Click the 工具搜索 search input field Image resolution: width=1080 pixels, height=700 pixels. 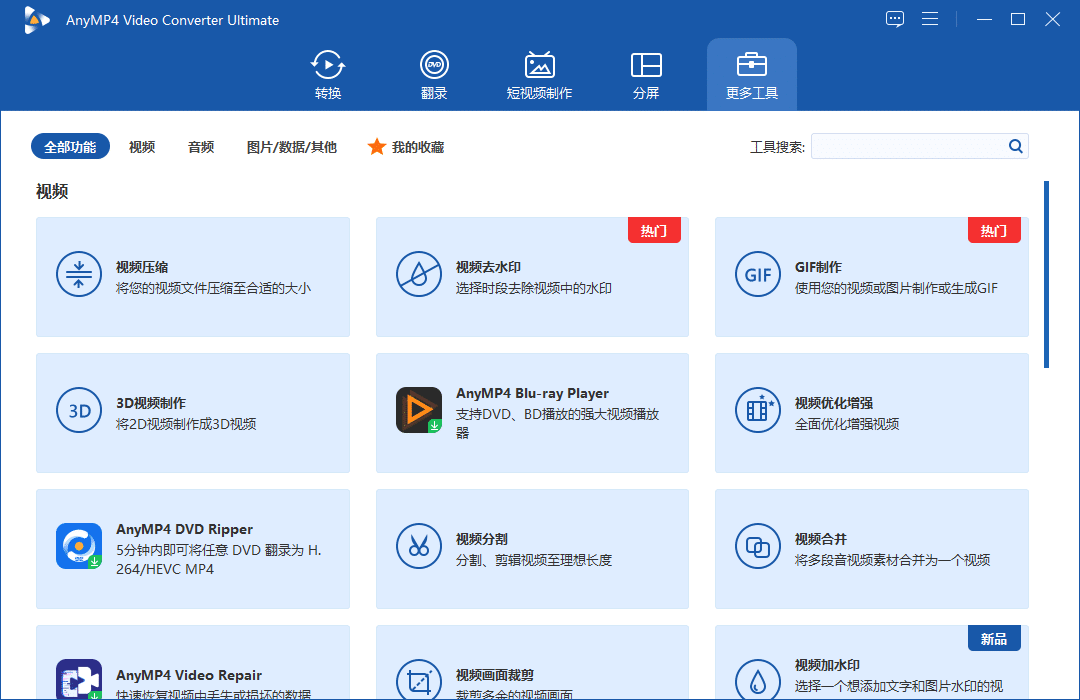click(907, 147)
